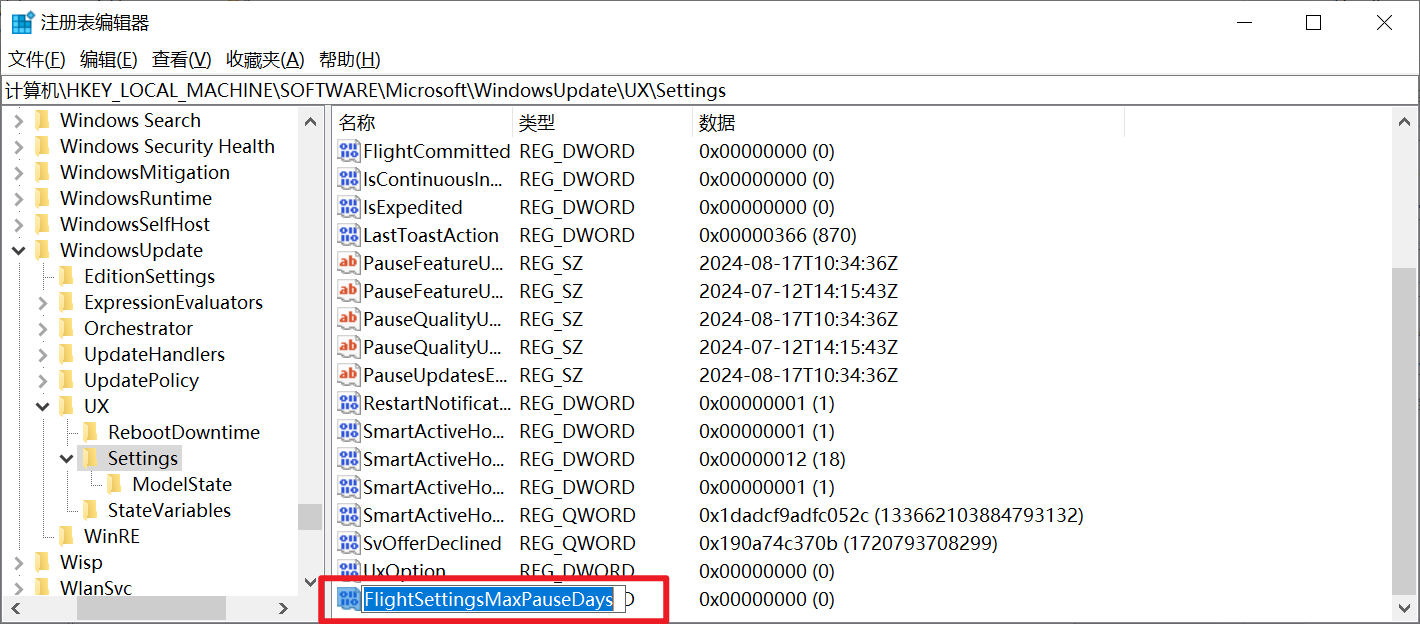Click the values pane scroll-down arrow
This screenshot has width=1420, height=624.
pyautogui.click(x=1404, y=607)
